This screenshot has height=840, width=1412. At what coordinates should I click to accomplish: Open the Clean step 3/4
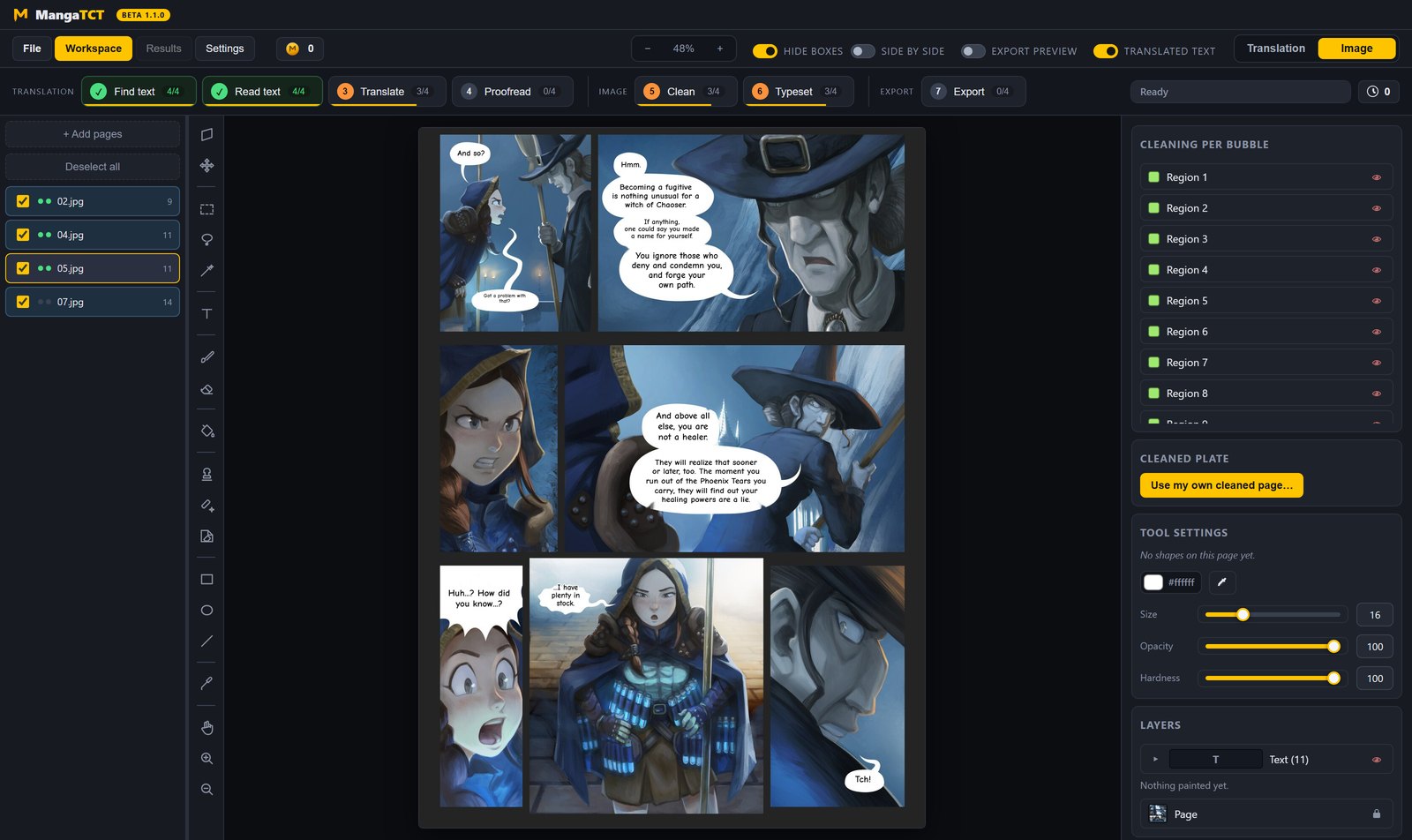pyautogui.click(x=686, y=92)
